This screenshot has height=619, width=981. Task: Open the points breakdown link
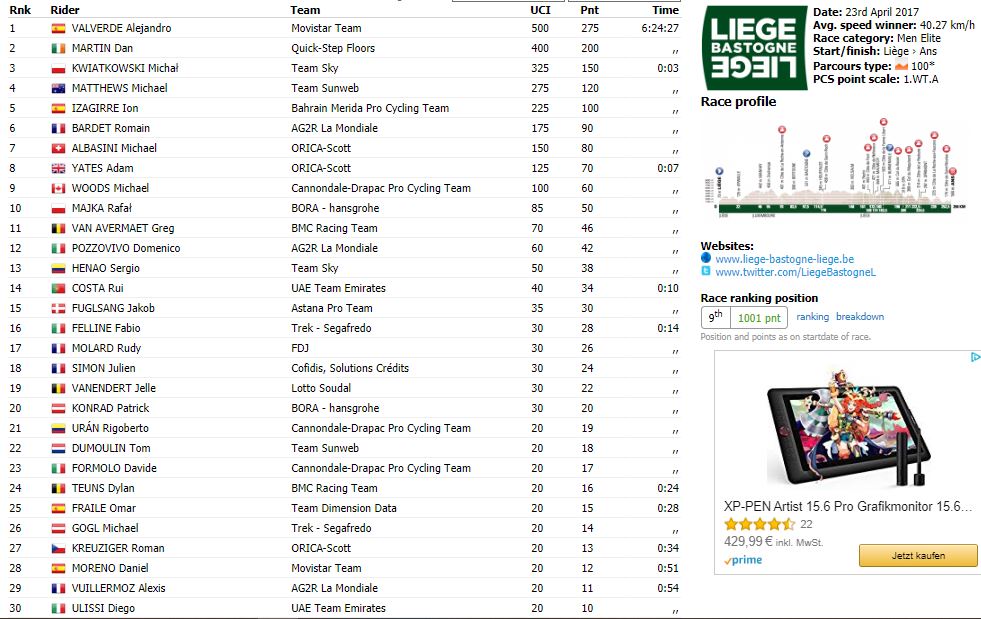click(860, 317)
